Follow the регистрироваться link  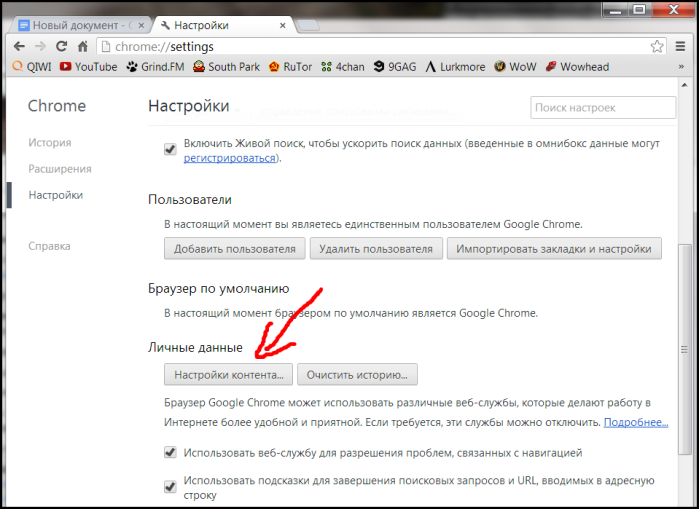(x=230, y=158)
